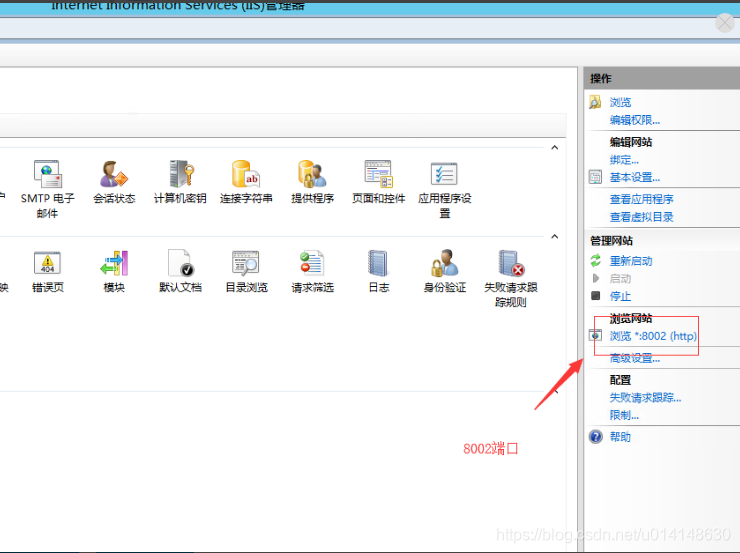Click the 帮助 link
The width and height of the screenshot is (740, 553).
pyautogui.click(x=620, y=437)
